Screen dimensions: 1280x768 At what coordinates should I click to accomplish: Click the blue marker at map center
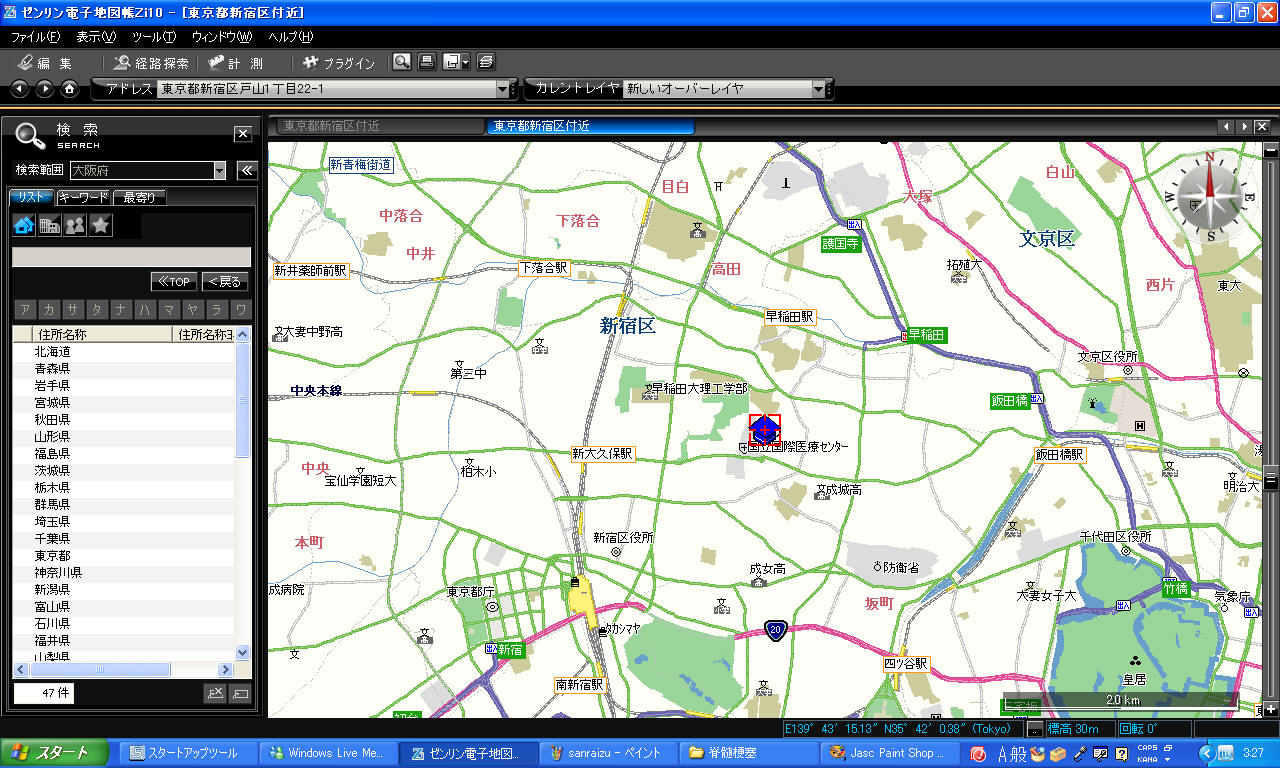[x=765, y=429]
